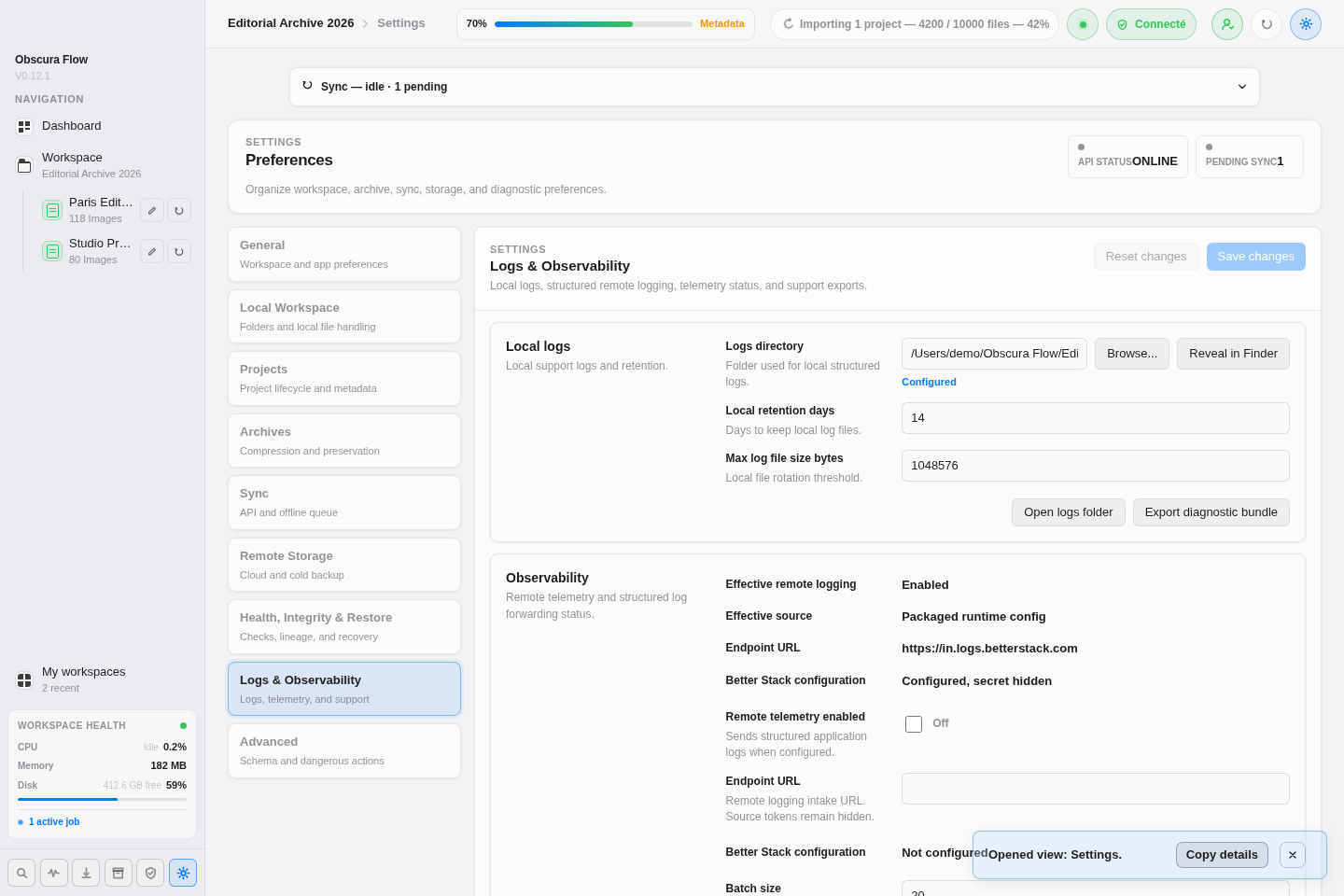The height and width of the screenshot is (896, 1344).
Task: Click Reveal in Finder button
Action: pos(1233,354)
